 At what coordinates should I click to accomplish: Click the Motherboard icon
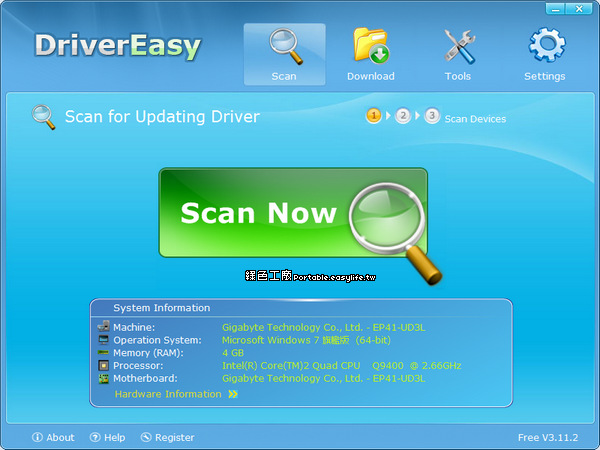click(103, 379)
